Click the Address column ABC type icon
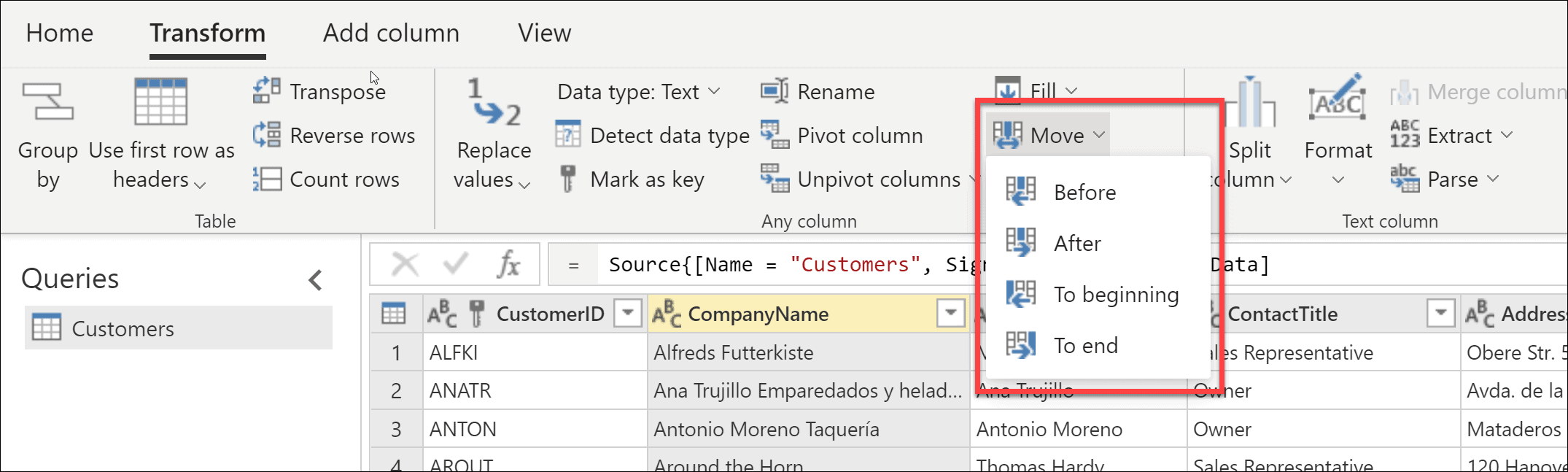The width and height of the screenshot is (1568, 472). click(x=1480, y=314)
